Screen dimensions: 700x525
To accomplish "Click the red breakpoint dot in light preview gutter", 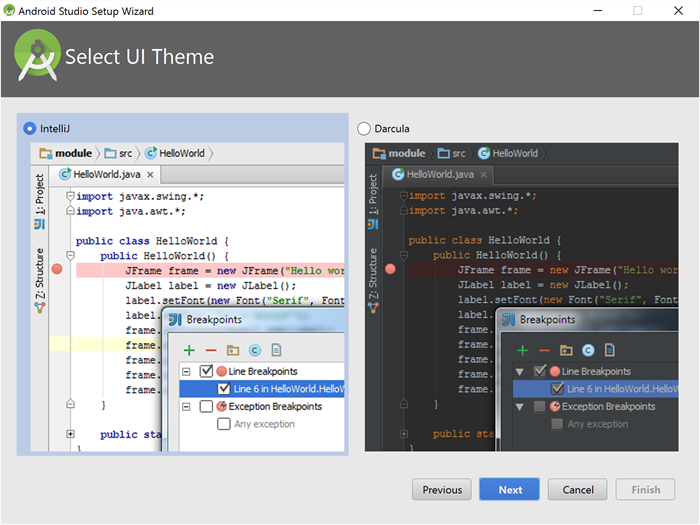I will [58, 270].
